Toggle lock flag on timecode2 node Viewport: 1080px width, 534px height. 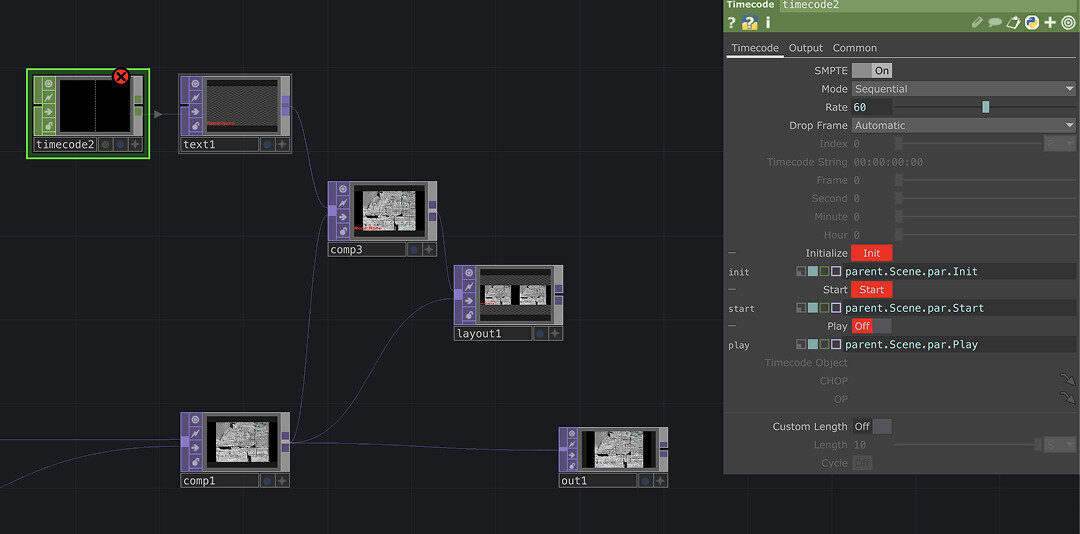pos(49,125)
